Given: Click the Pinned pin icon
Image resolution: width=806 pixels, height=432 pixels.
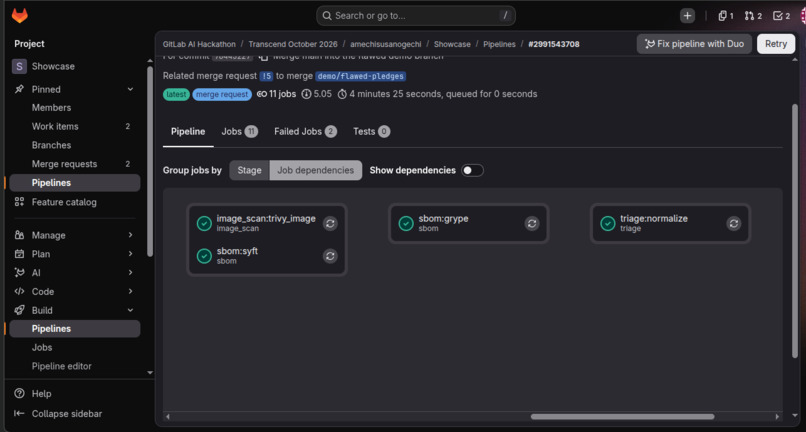Looking at the screenshot, I should point(19,89).
